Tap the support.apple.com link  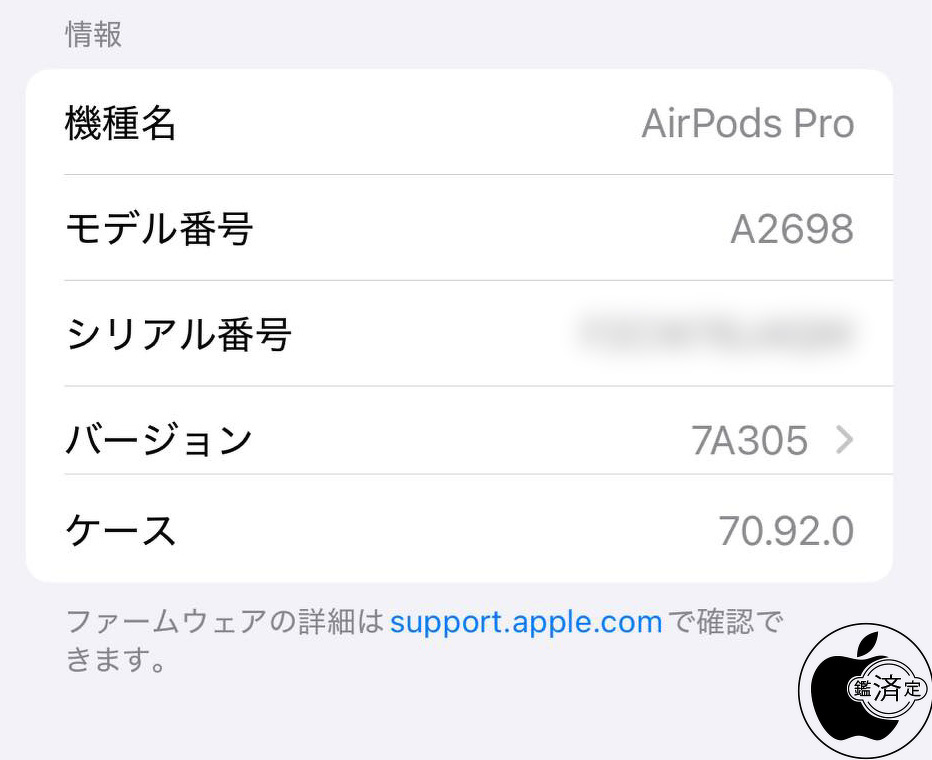(526, 623)
